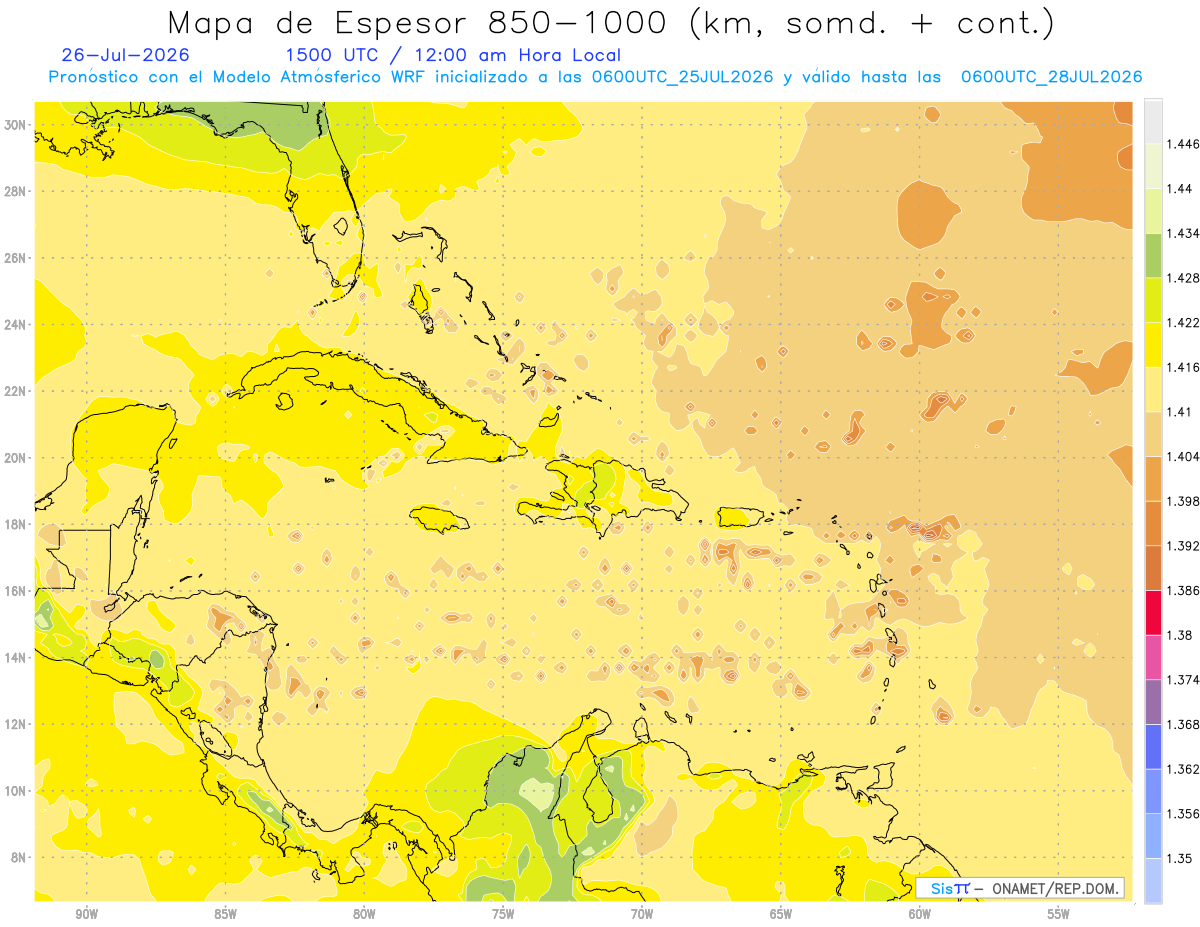Click the purple swatch between 1.368 and 1.374
Viewport: 1200px width, 927px height.
pos(1153,702)
